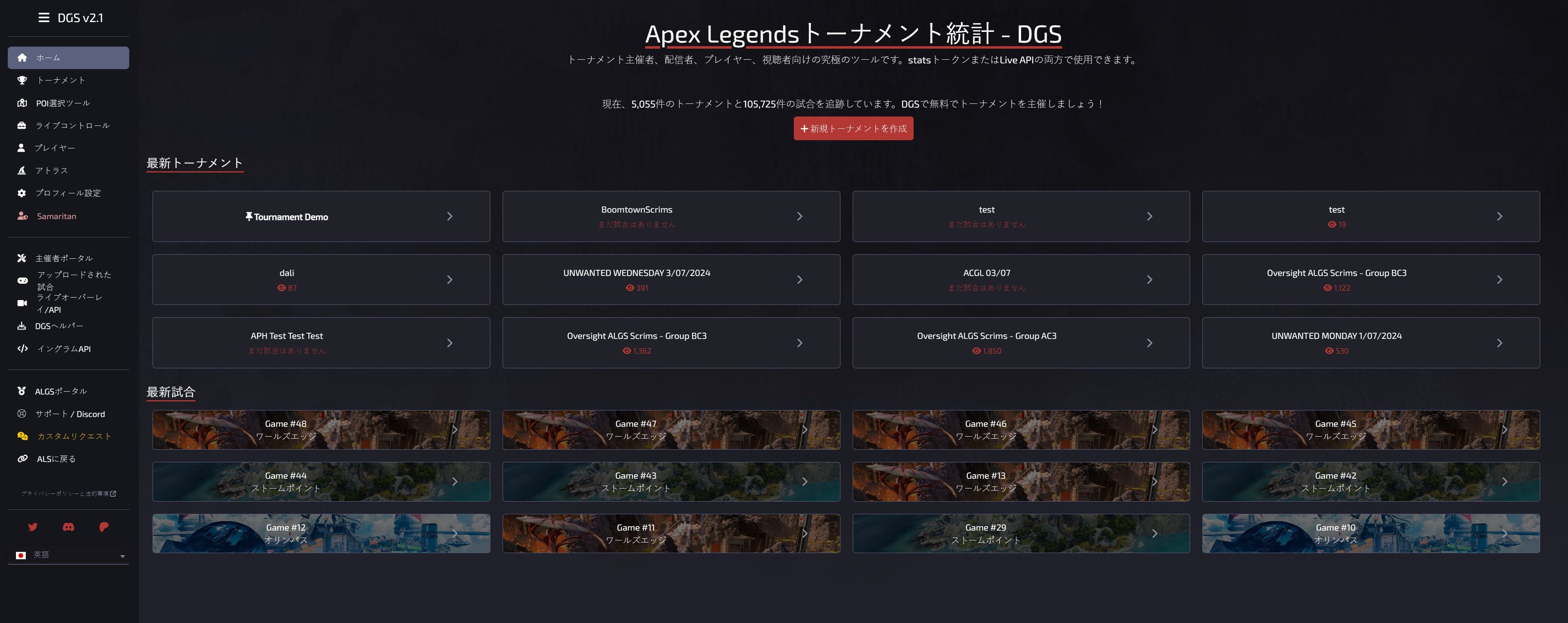Open the アトラス menu item
Image resolution: width=1568 pixels, height=623 pixels.
[51, 170]
